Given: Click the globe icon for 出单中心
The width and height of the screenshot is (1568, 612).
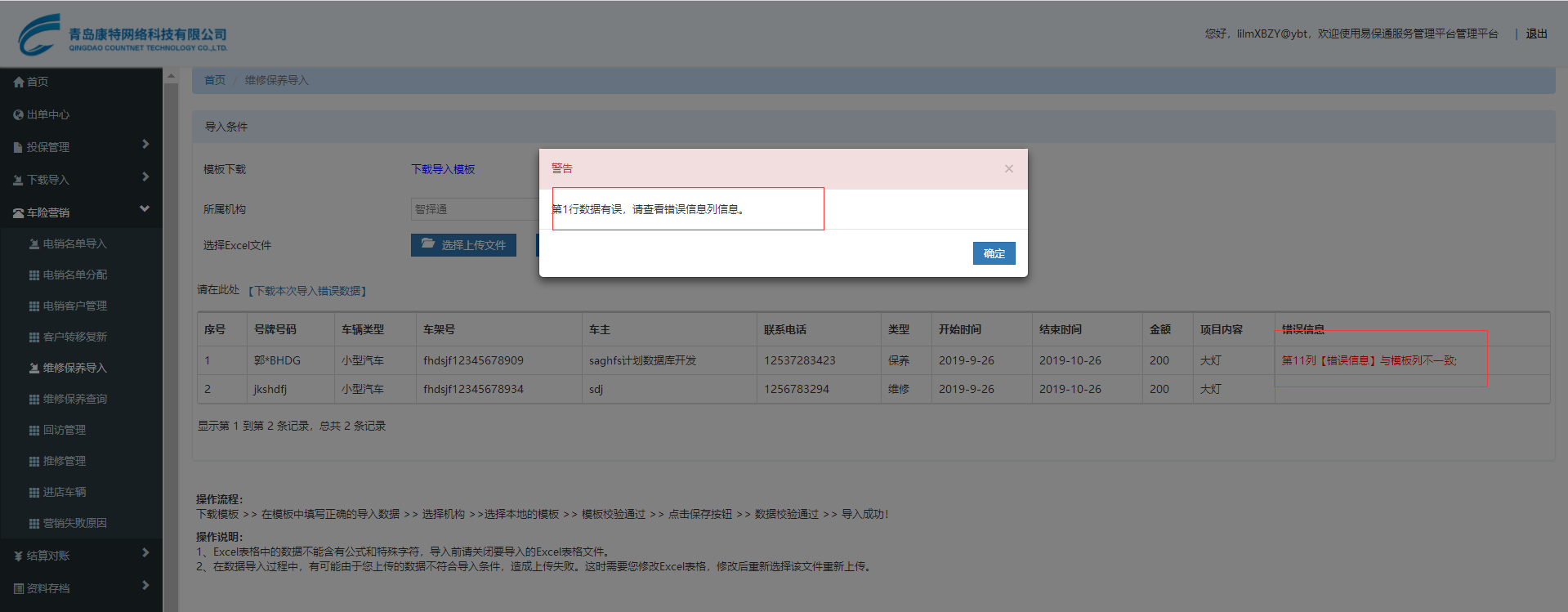Looking at the screenshot, I should click(18, 114).
